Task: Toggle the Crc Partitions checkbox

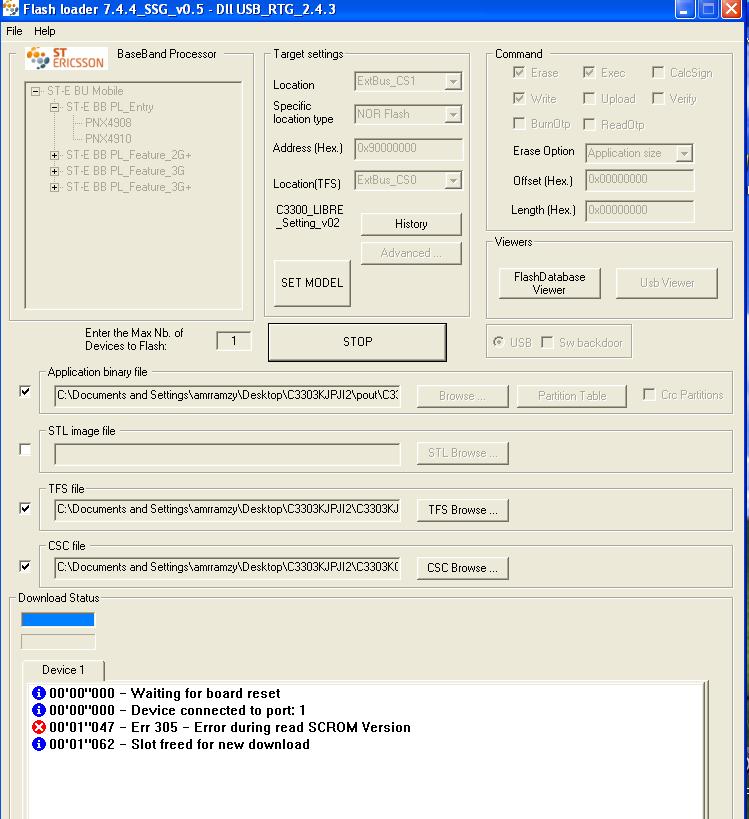Action: 649,394
